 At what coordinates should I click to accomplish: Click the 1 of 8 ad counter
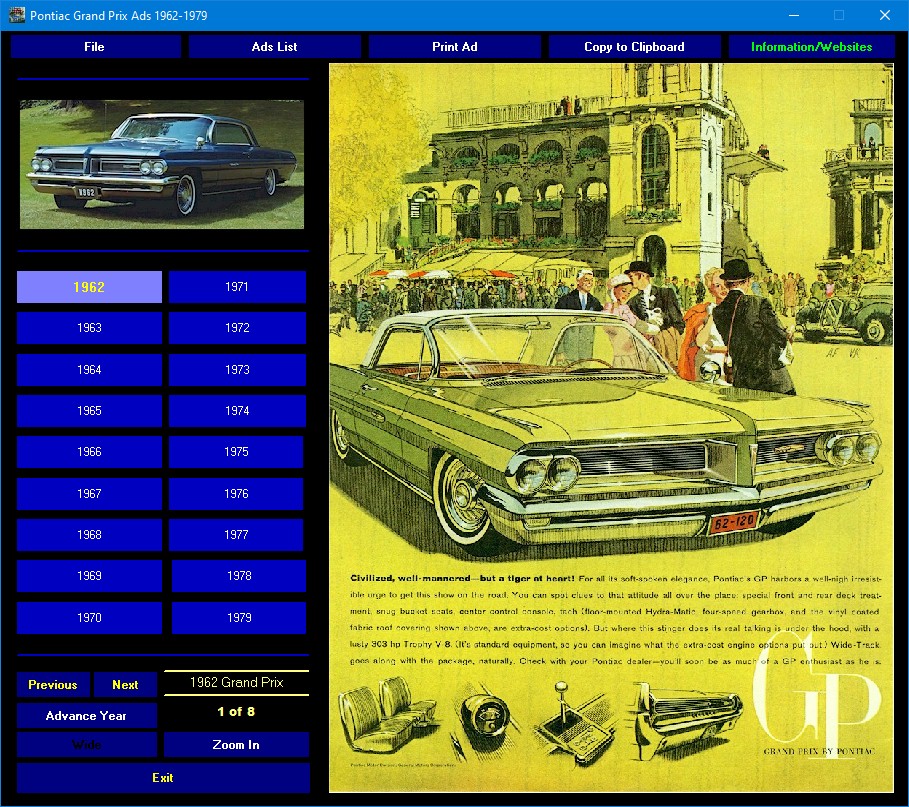(x=236, y=712)
